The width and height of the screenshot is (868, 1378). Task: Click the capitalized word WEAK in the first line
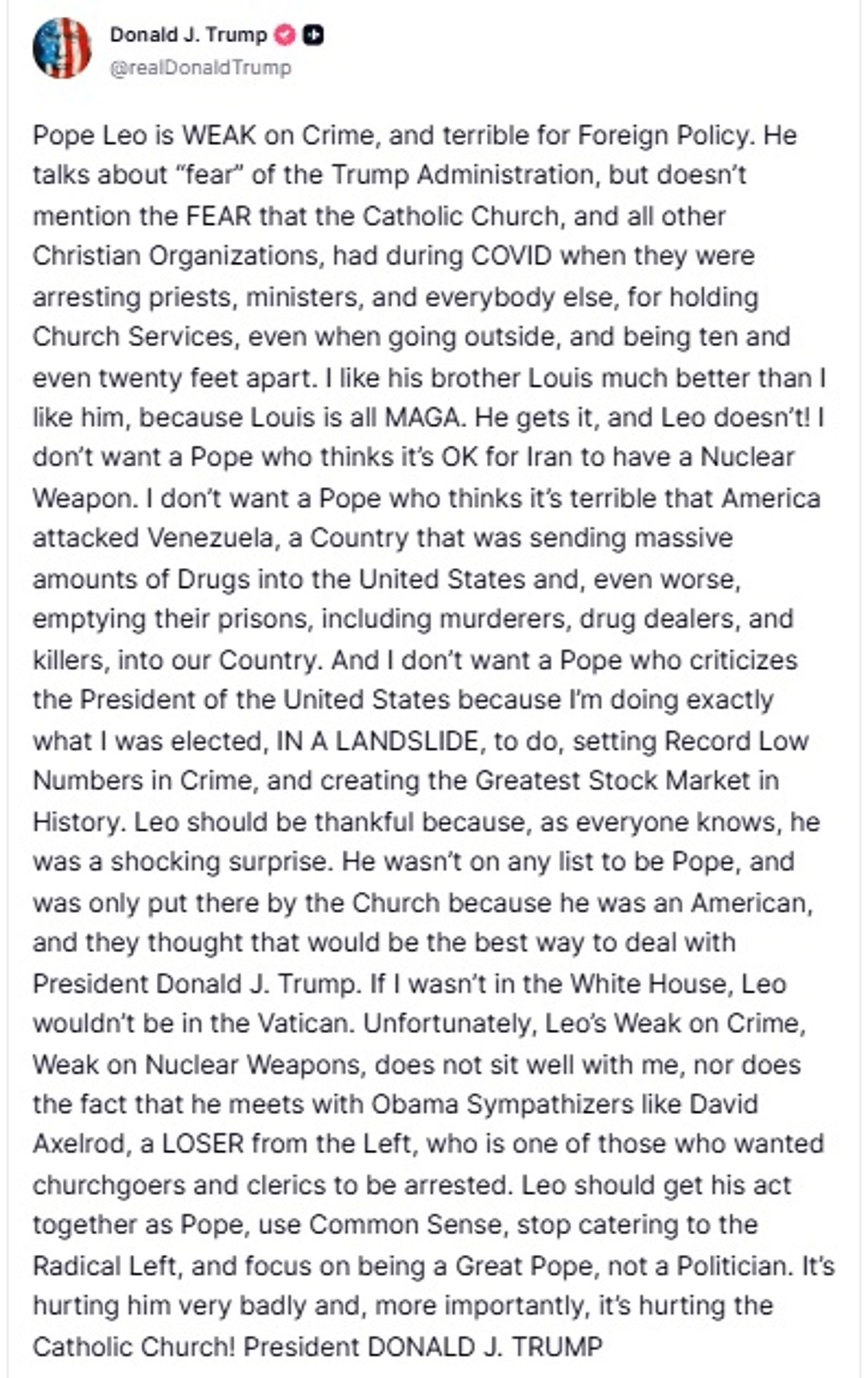click(219, 136)
